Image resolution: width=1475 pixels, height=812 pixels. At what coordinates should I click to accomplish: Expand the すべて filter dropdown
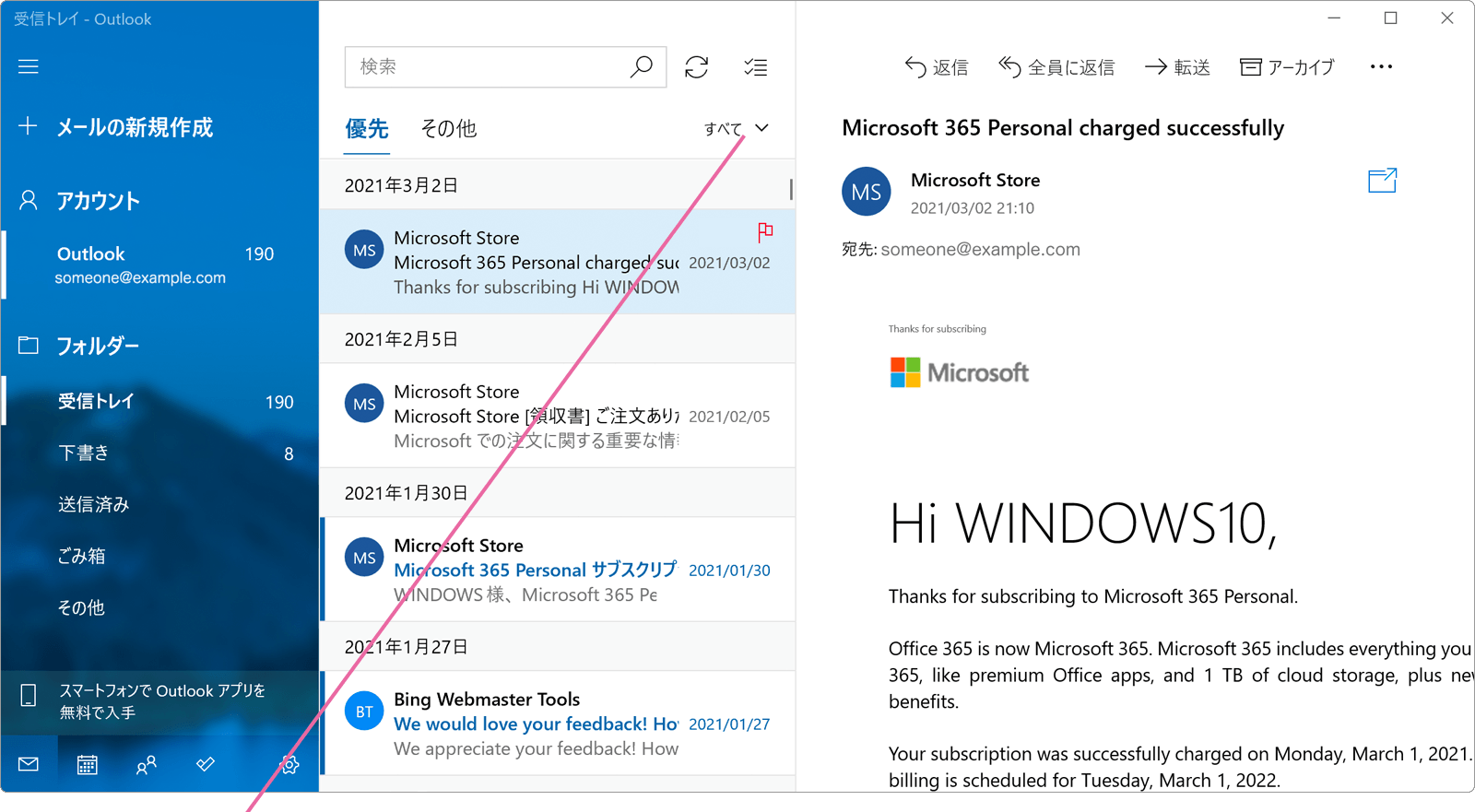(x=736, y=128)
